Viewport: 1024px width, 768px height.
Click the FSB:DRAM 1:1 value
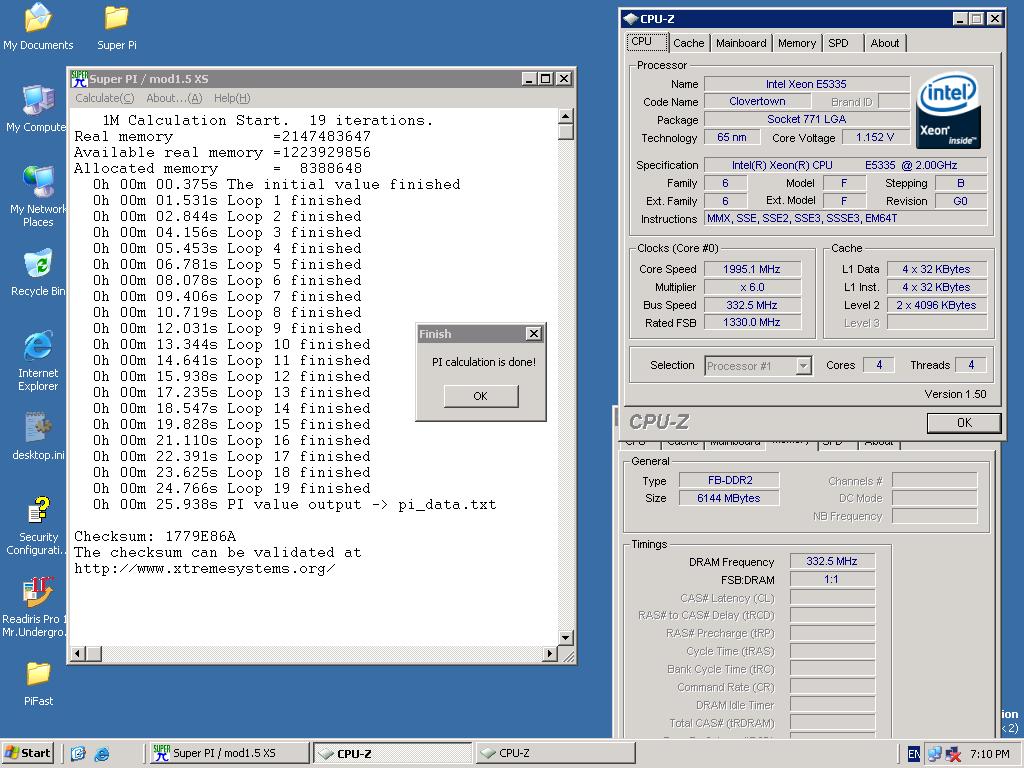[x=831, y=579]
